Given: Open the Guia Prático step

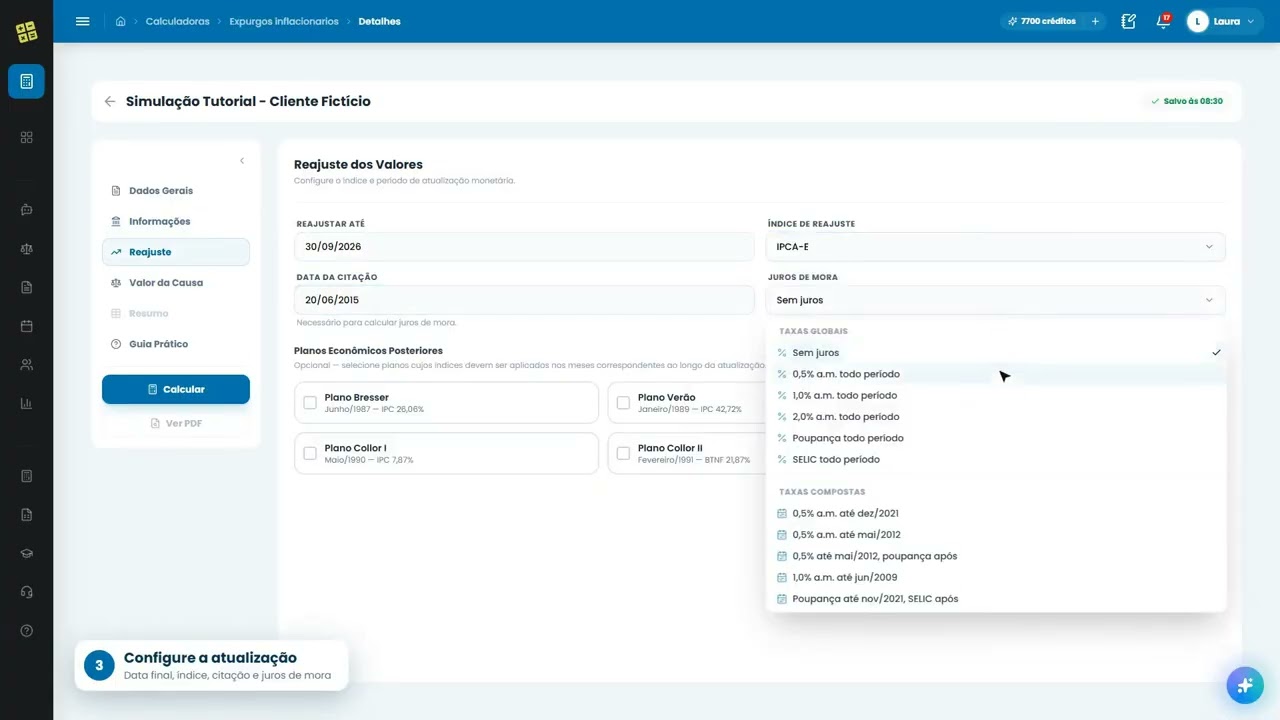Looking at the screenshot, I should point(176,344).
